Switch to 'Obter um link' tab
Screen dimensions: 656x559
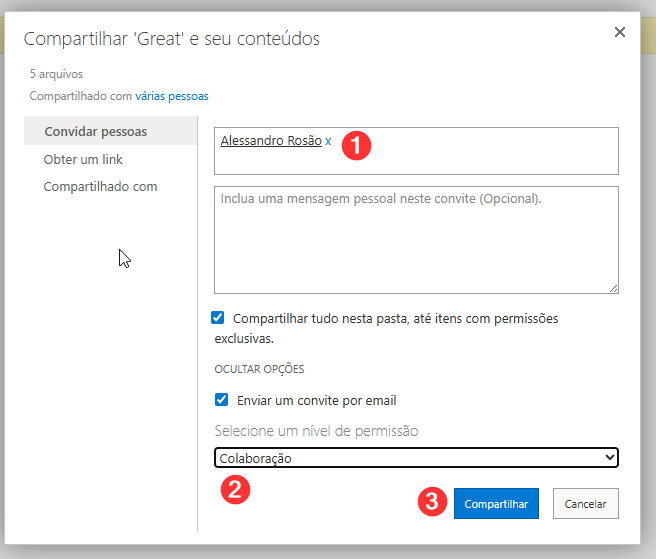[83, 159]
